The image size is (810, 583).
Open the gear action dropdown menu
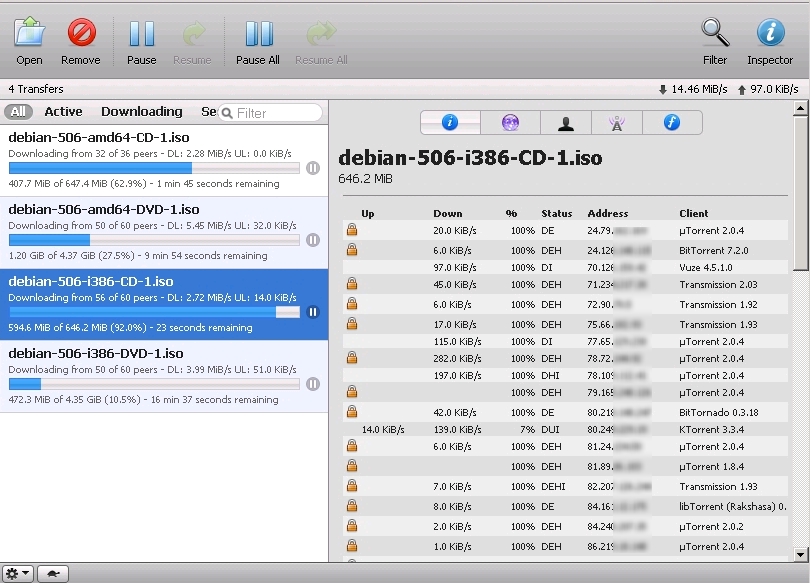[x=18, y=574]
